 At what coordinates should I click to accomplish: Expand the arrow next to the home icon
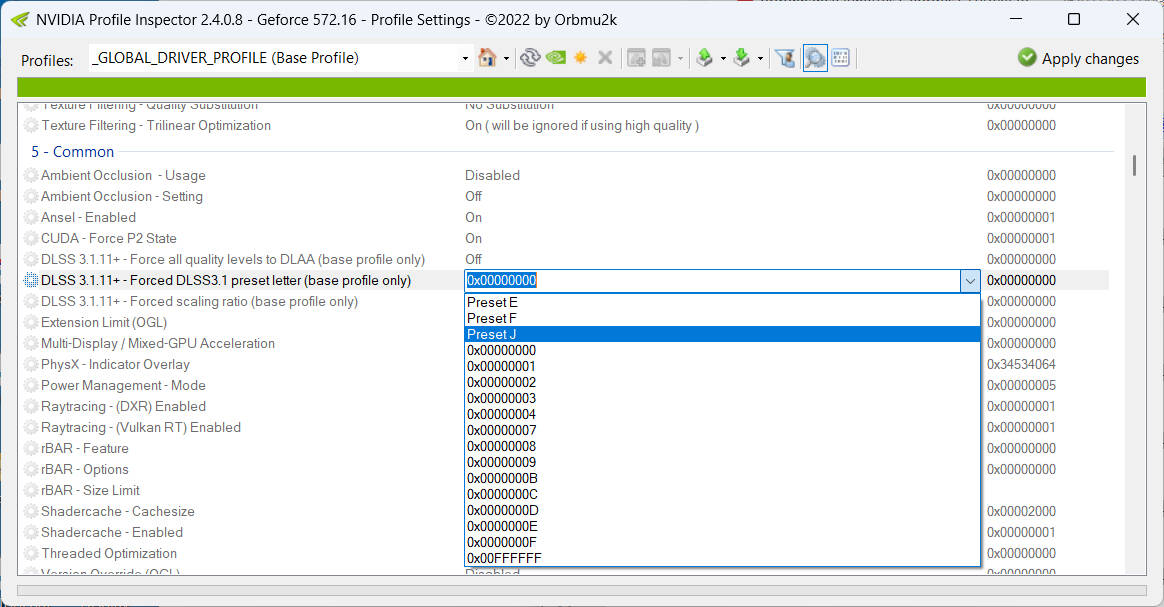point(506,59)
